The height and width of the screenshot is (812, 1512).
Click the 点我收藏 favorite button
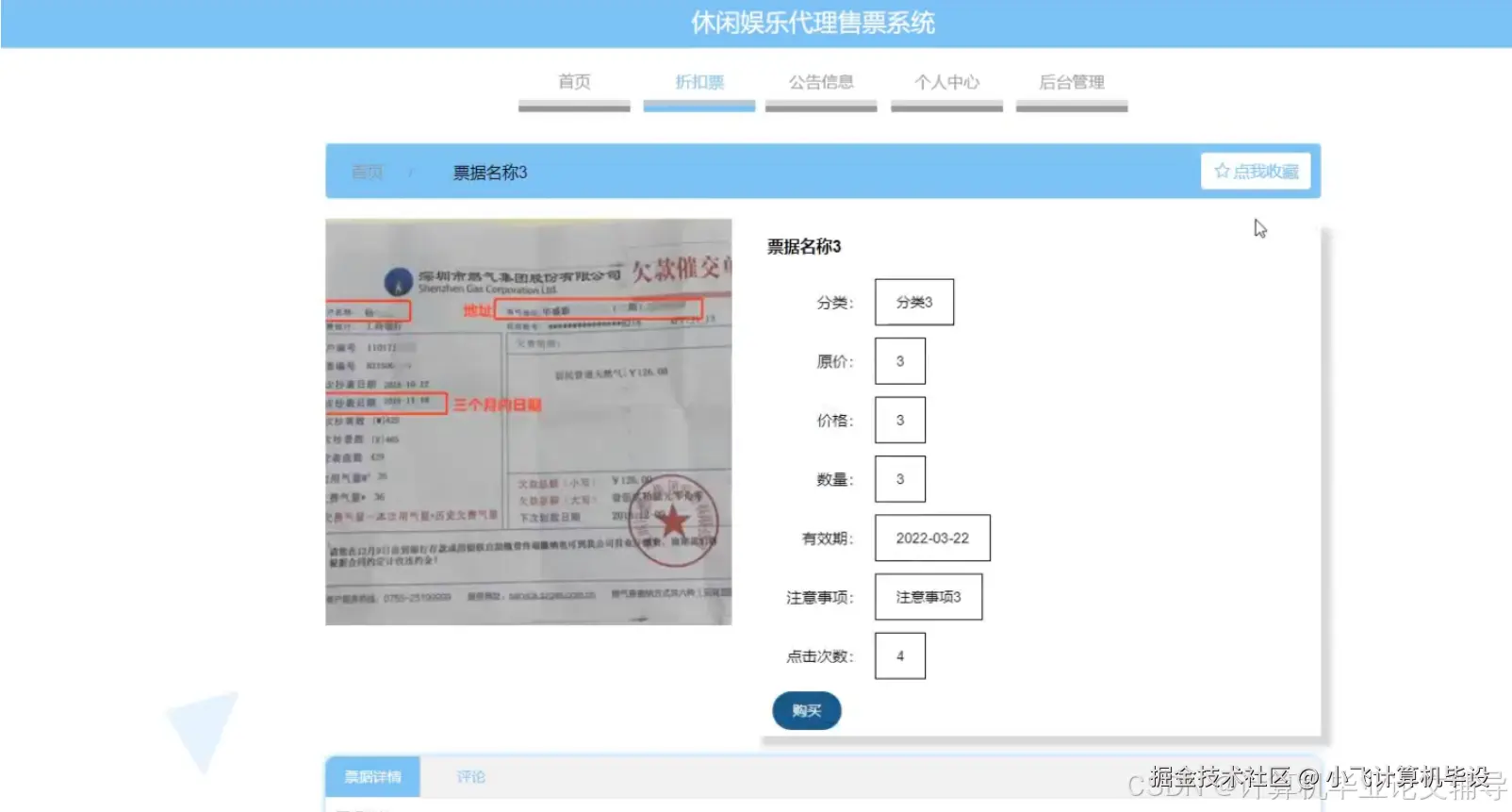tap(1256, 171)
